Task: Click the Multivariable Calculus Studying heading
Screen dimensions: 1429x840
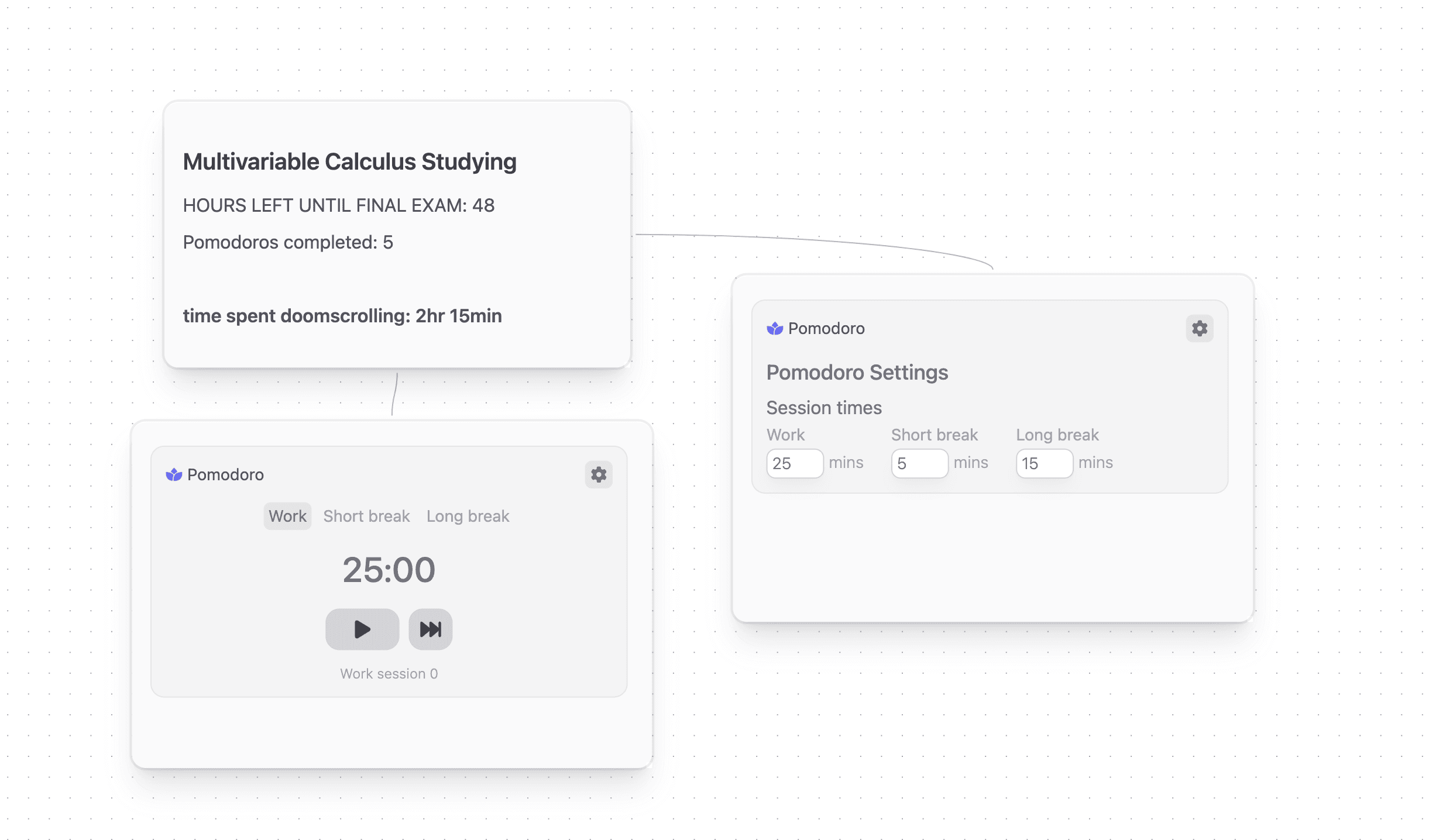Action: pyautogui.click(x=349, y=162)
